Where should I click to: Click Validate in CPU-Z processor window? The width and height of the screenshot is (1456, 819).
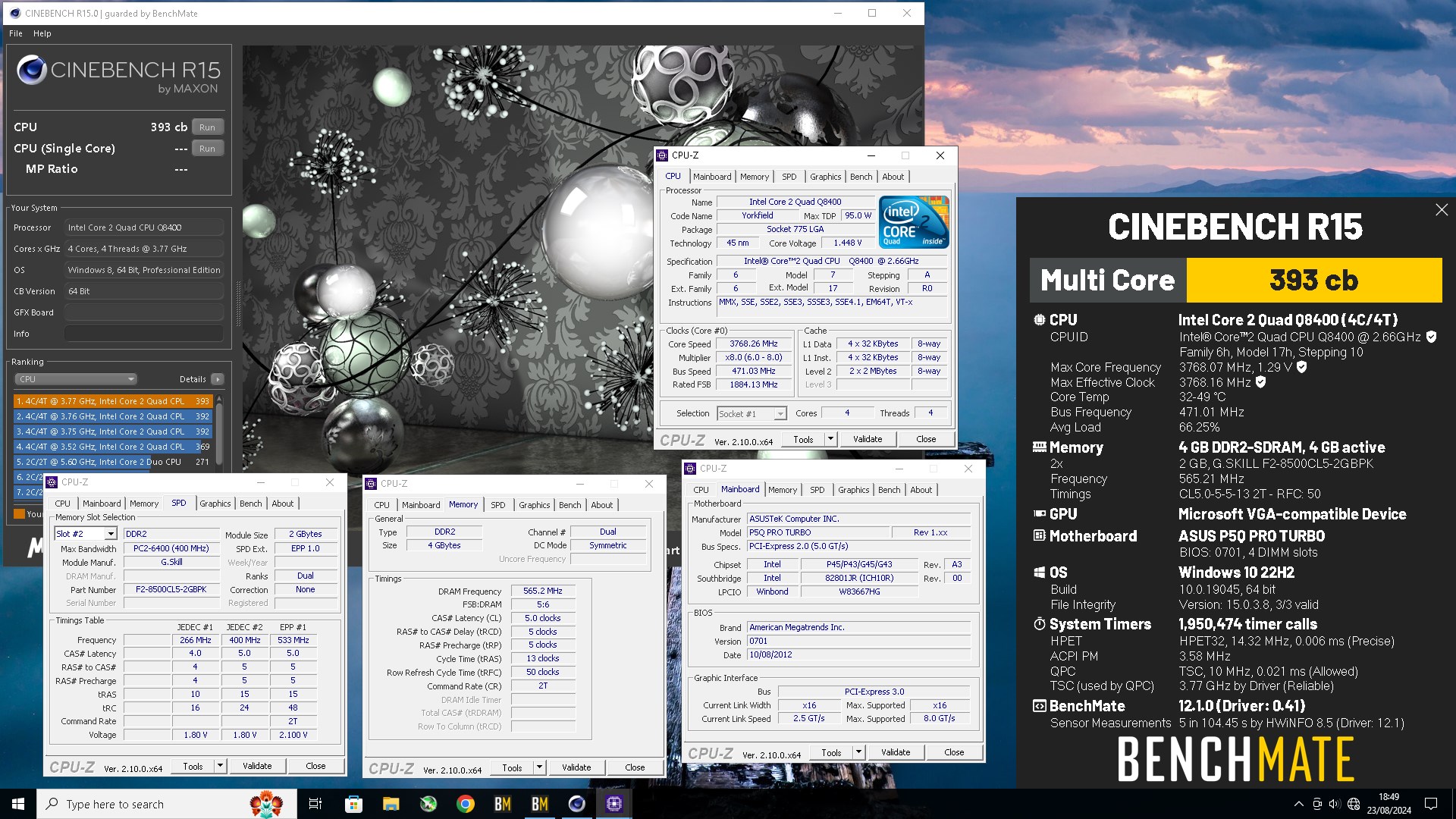868,439
